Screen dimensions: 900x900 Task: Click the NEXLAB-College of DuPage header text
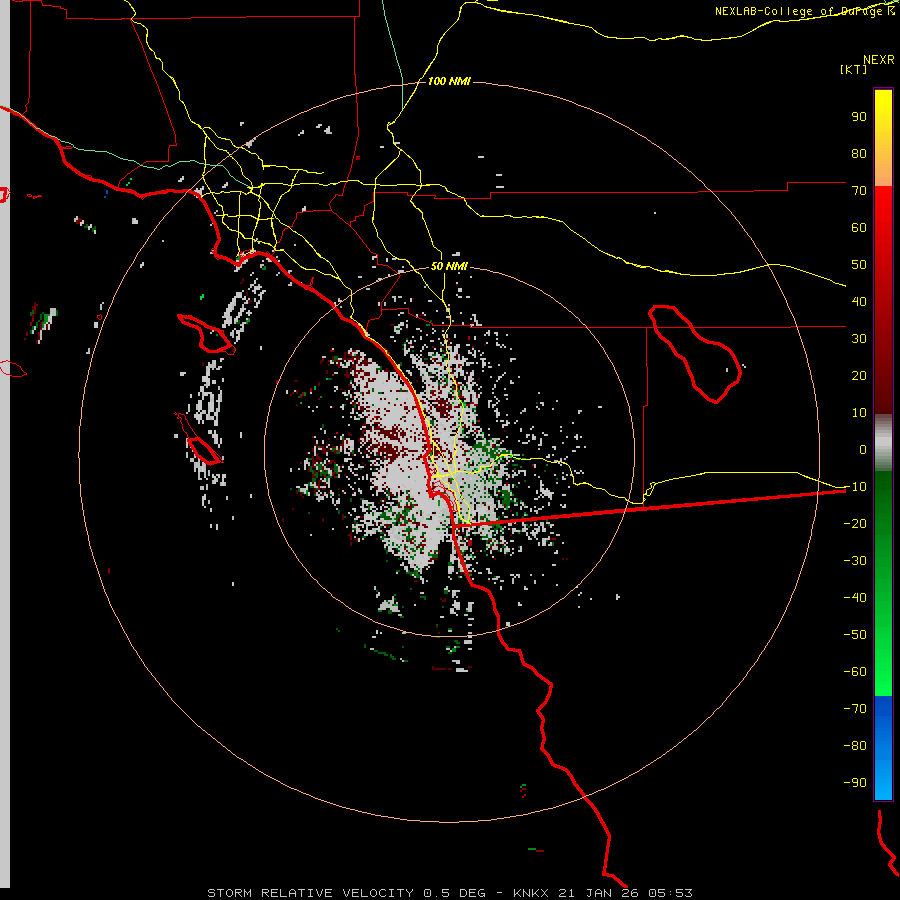[x=804, y=11]
